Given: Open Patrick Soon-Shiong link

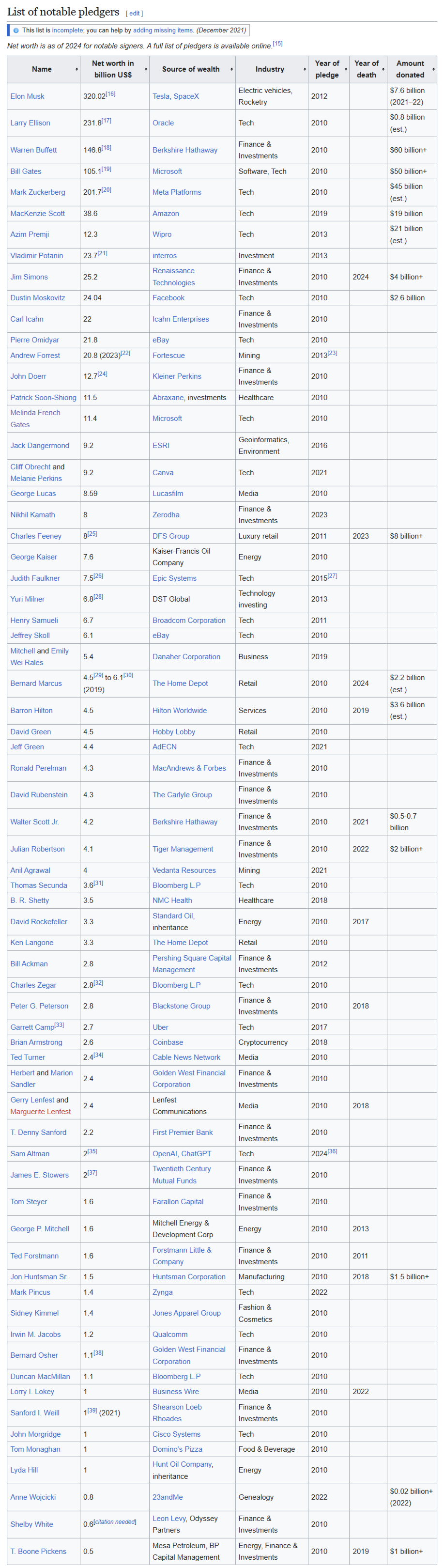Looking at the screenshot, I should tap(43, 398).
